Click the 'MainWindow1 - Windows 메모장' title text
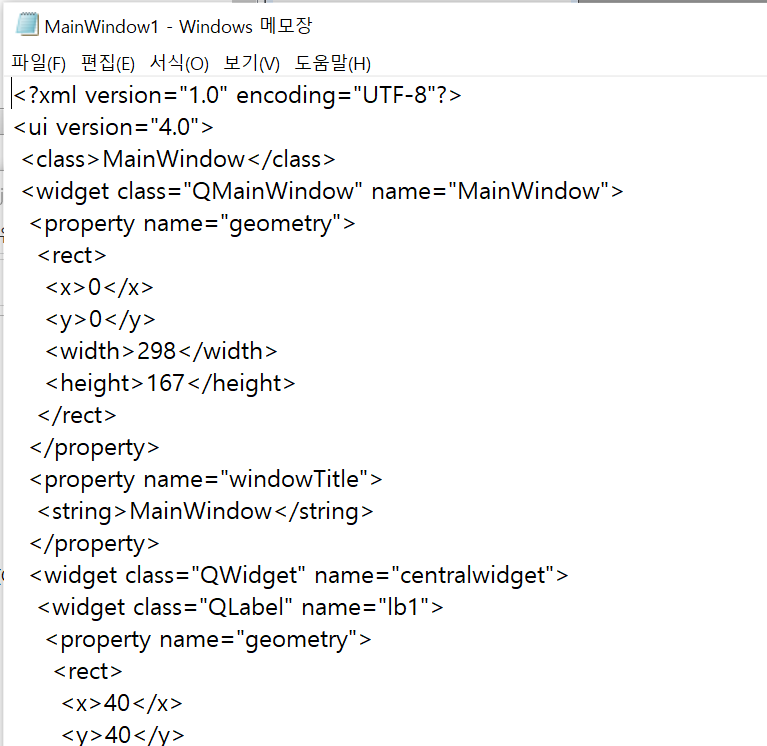The image size is (767, 746). pos(178,26)
